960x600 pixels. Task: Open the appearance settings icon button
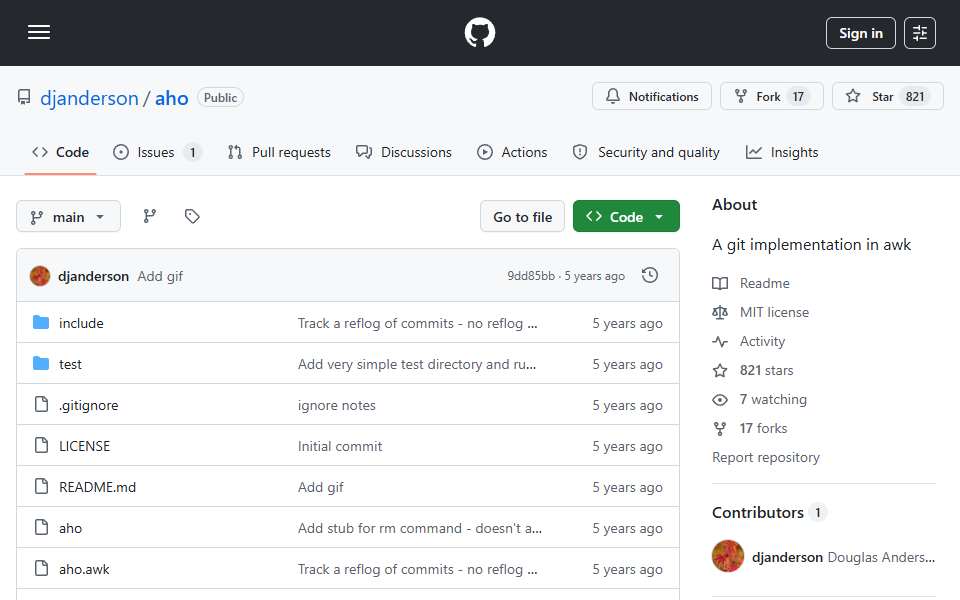point(920,33)
